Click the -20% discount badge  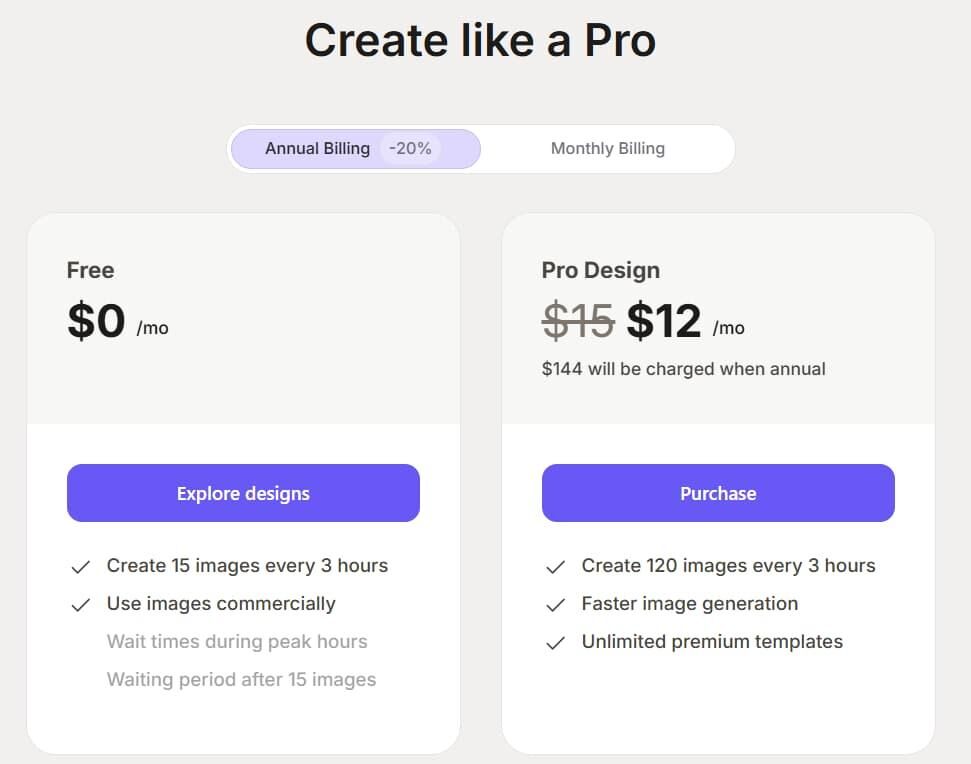[x=410, y=149]
